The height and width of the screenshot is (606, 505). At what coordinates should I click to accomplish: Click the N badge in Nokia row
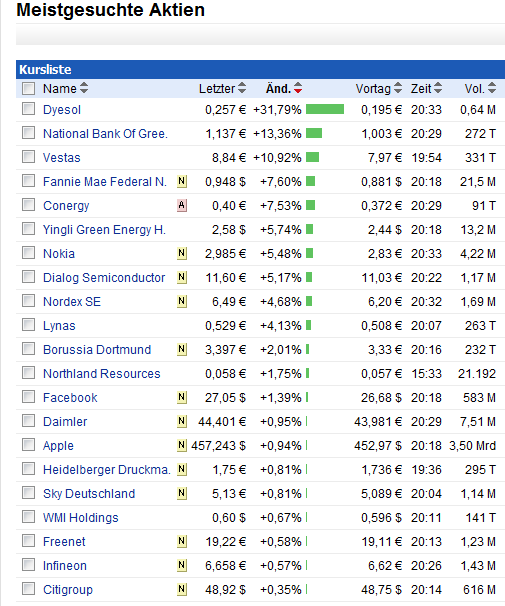pos(182,253)
